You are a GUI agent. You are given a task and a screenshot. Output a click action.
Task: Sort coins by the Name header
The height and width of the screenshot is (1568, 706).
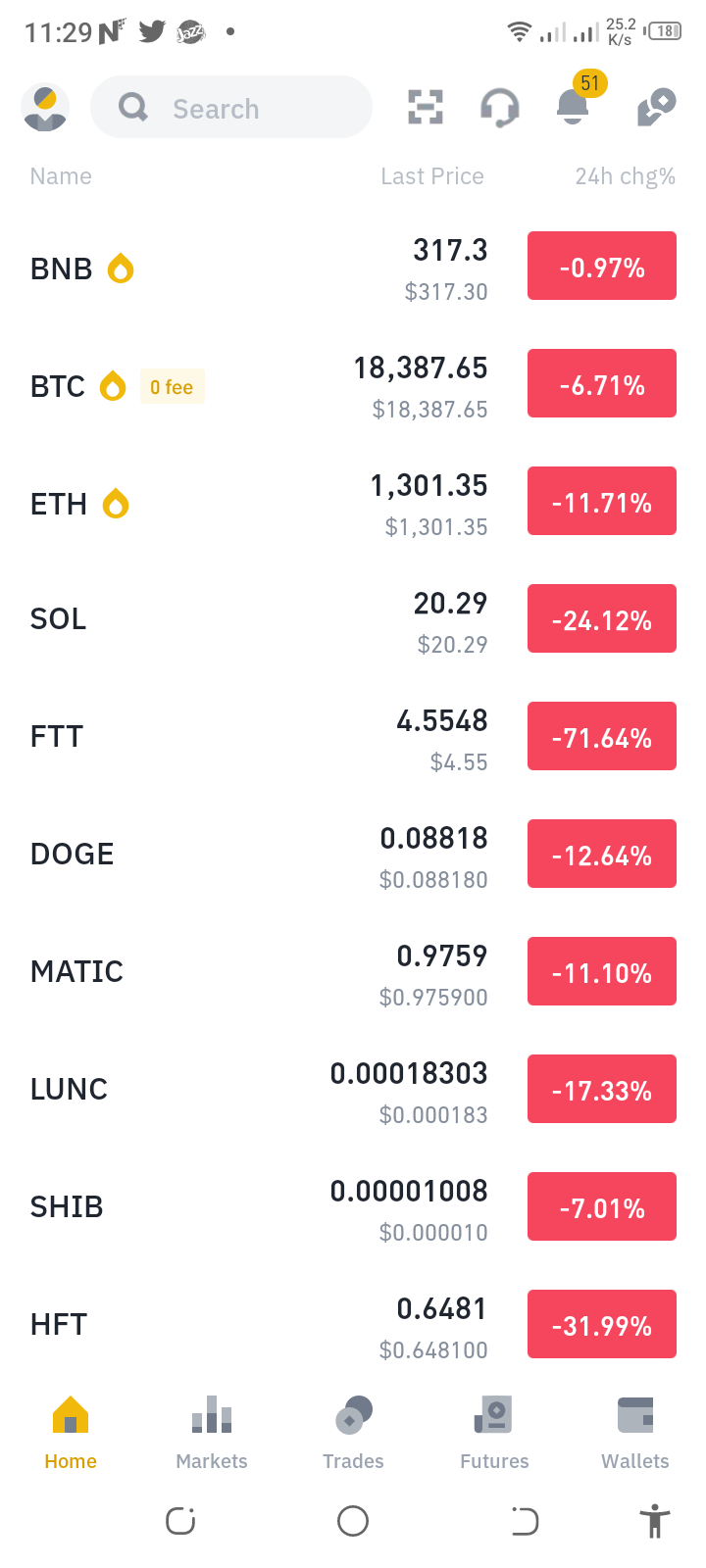pyautogui.click(x=61, y=176)
